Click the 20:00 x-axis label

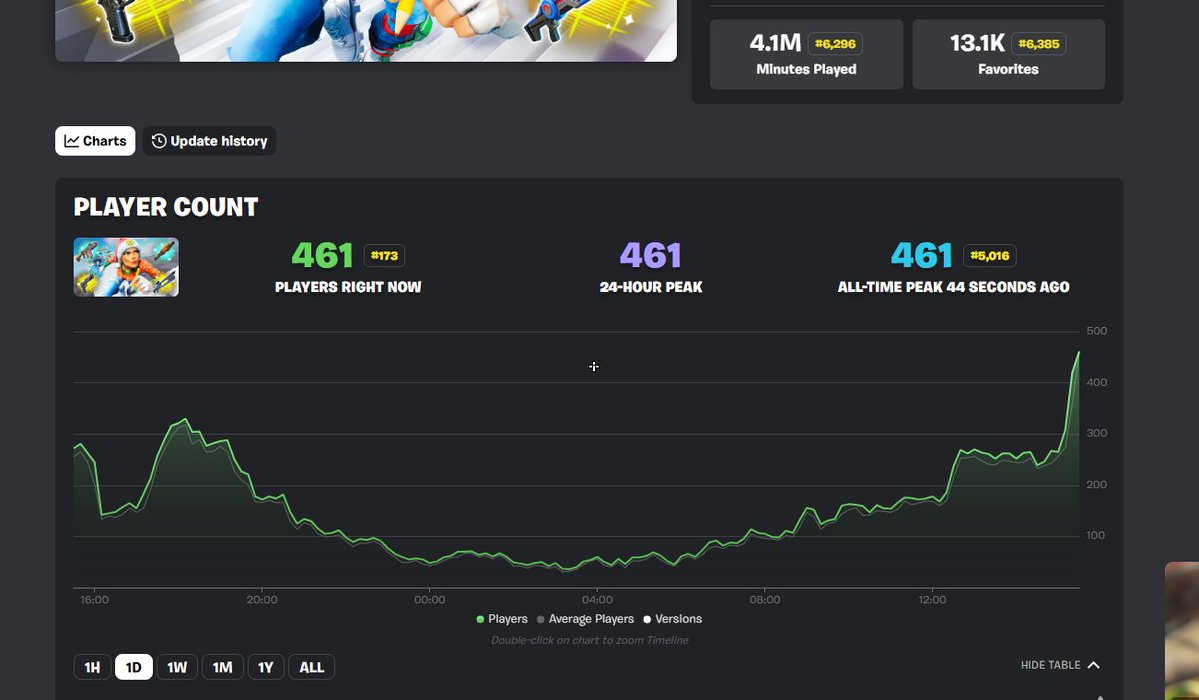(x=262, y=600)
